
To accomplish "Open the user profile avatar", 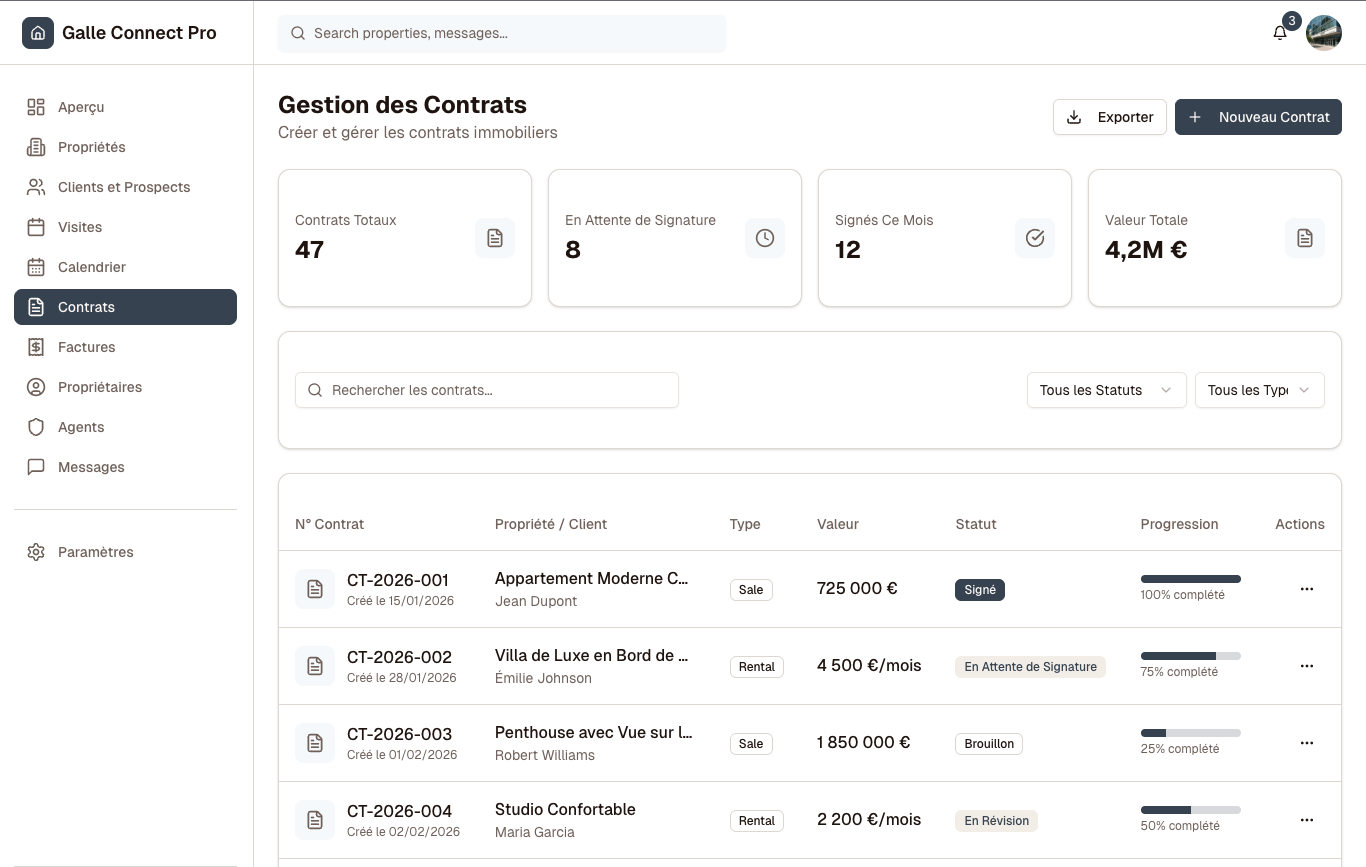I will tap(1324, 32).
